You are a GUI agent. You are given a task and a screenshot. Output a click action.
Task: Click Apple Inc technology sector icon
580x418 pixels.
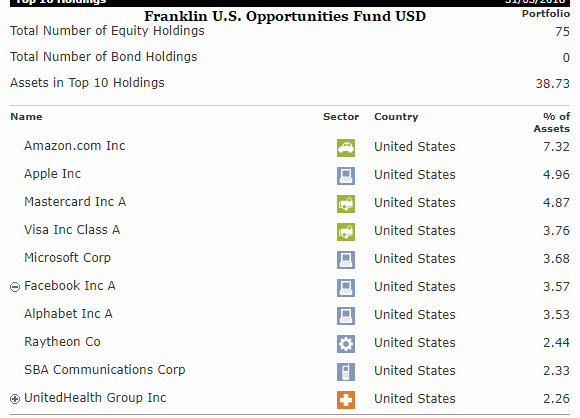pos(346,176)
